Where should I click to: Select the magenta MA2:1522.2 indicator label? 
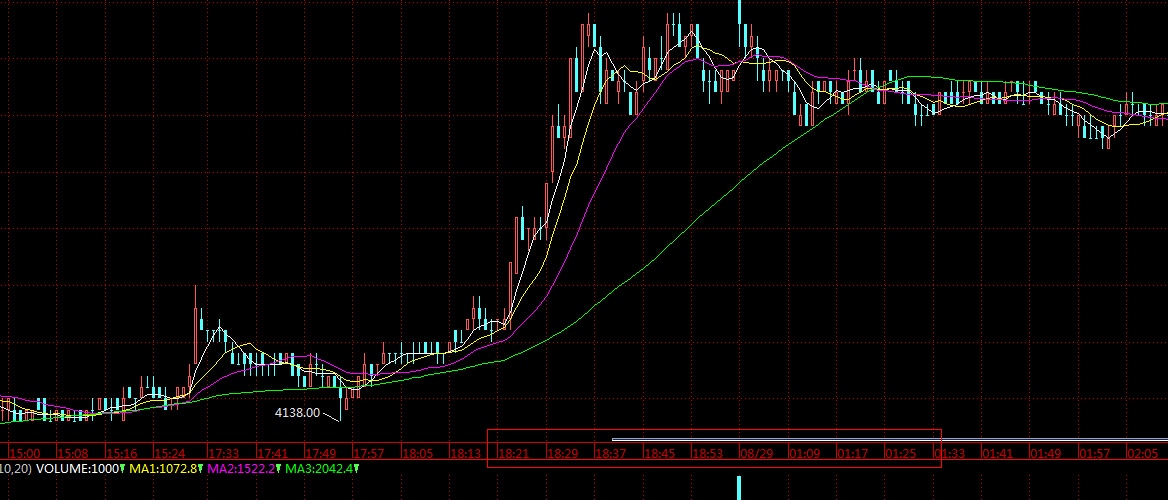tap(240, 468)
